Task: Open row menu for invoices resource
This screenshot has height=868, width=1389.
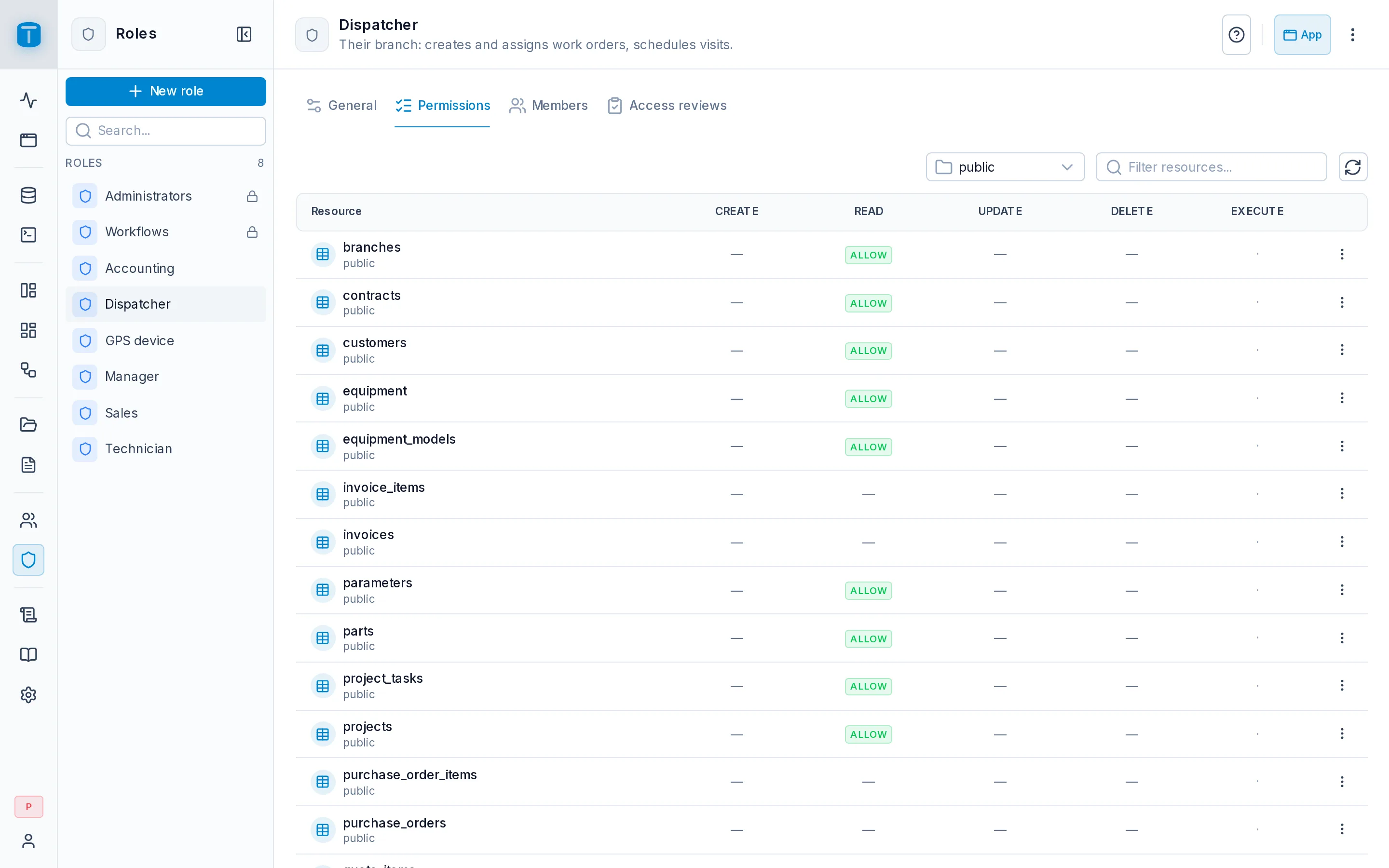Action: pos(1342,542)
